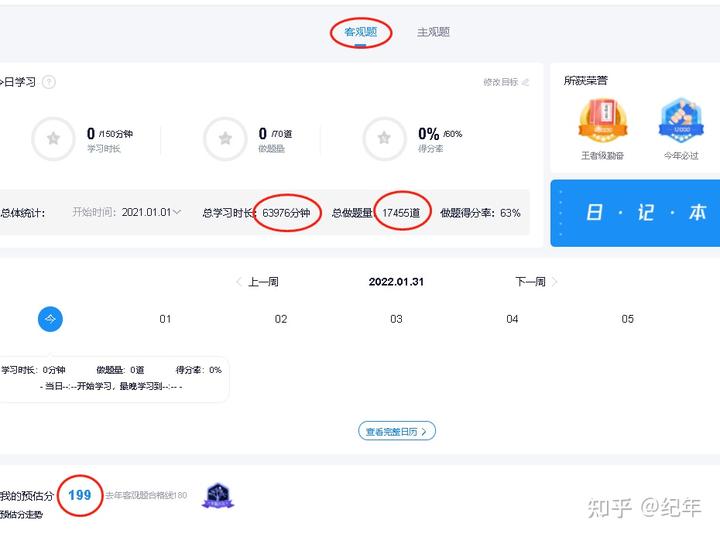Click 查看完整日历 button

397,431
